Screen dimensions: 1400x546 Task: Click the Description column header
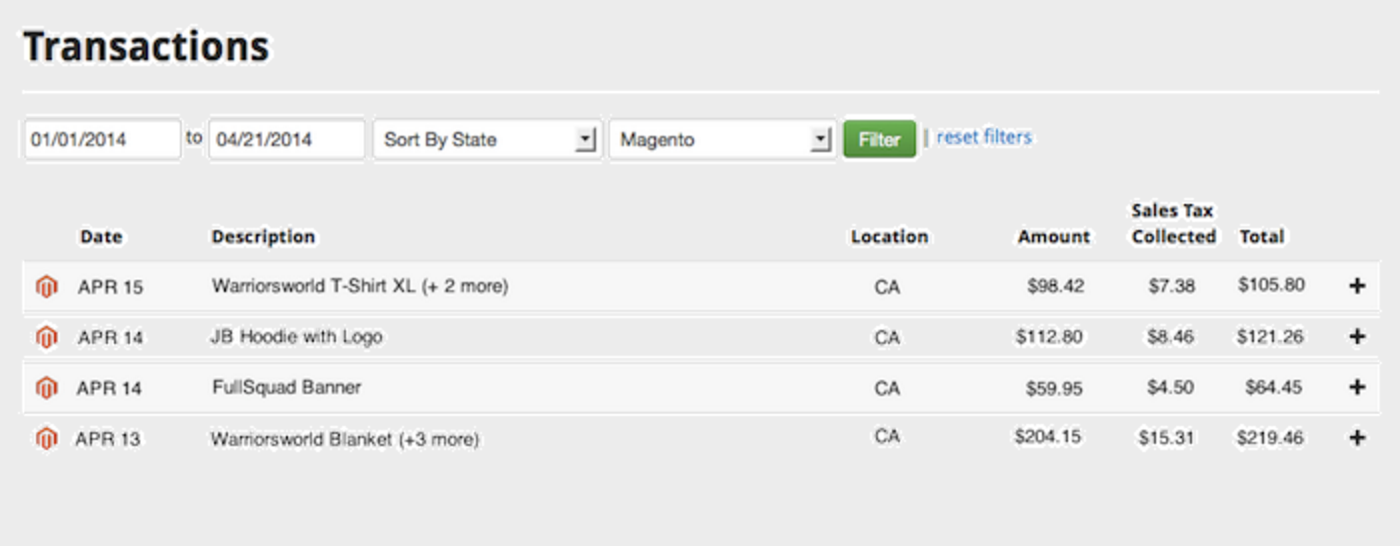pos(263,237)
